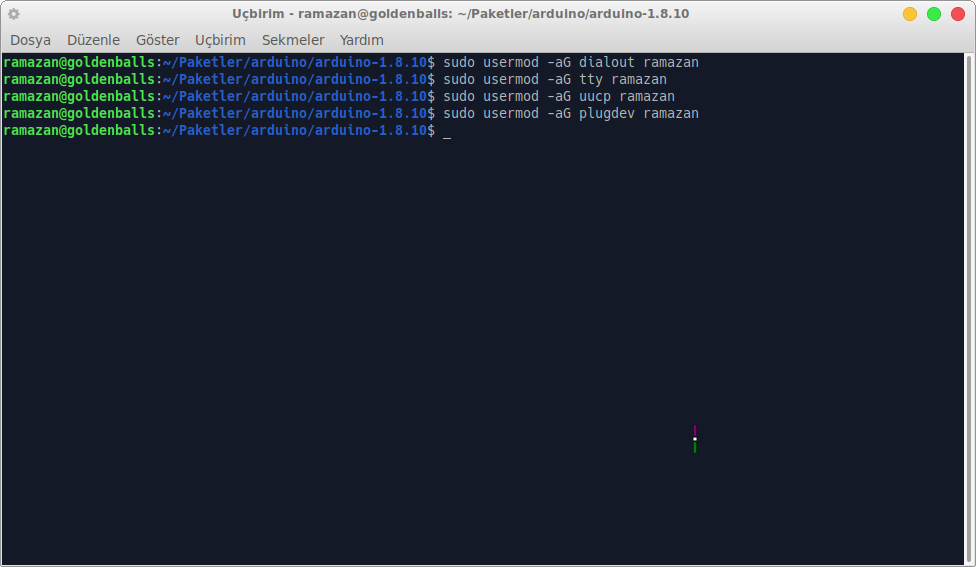Viewport: 976px width, 567px height.
Task: Open the Düzenle menu
Action: point(93,40)
